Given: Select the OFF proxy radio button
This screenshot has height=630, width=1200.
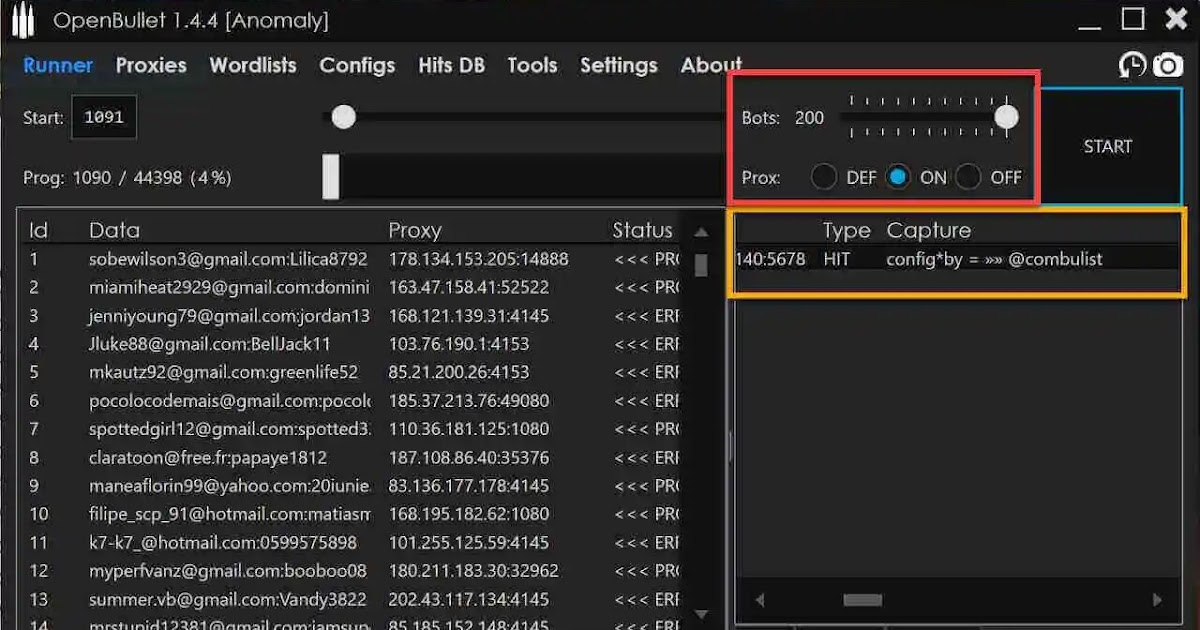Looking at the screenshot, I should [x=968, y=178].
